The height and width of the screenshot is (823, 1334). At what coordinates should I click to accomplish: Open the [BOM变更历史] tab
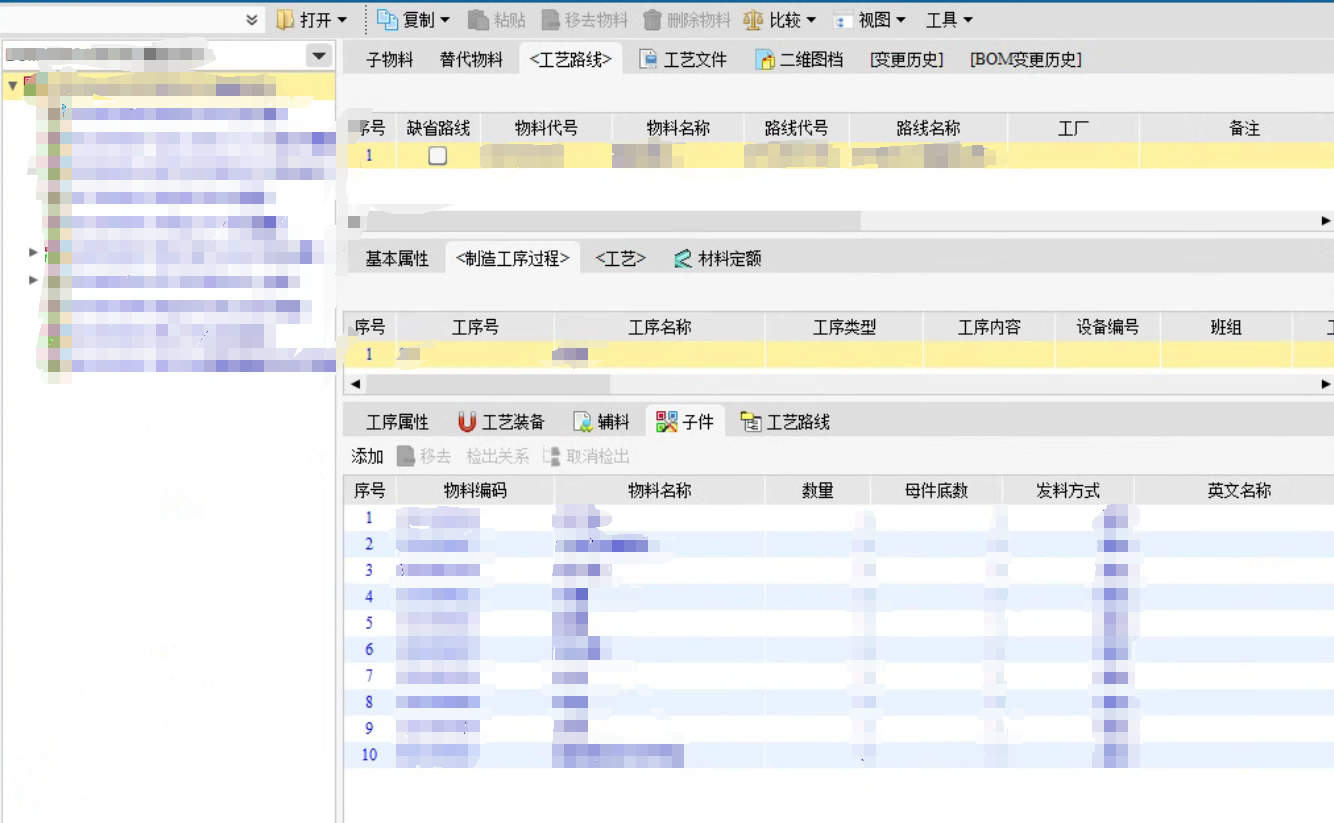pyautogui.click(x=1026, y=60)
